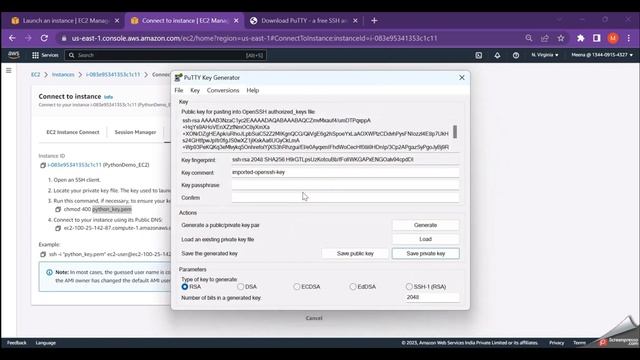
Task: Open the instance ID breadcrumb link
Action: pyautogui.click(x=113, y=75)
